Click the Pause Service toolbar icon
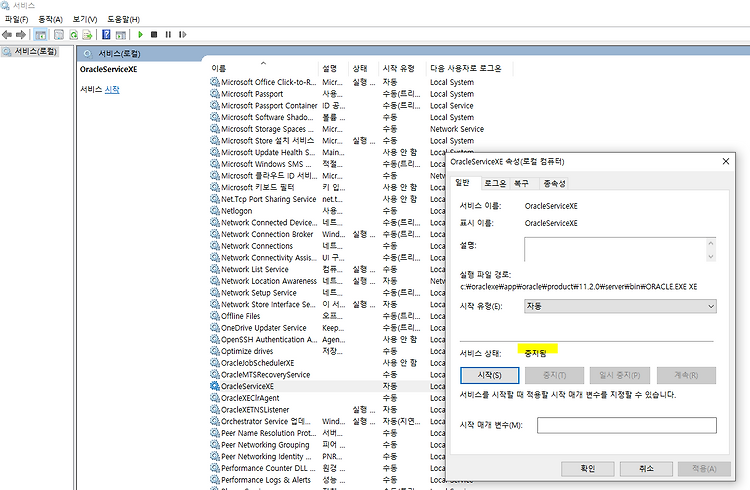This screenshot has width=750, height=490. [168, 34]
